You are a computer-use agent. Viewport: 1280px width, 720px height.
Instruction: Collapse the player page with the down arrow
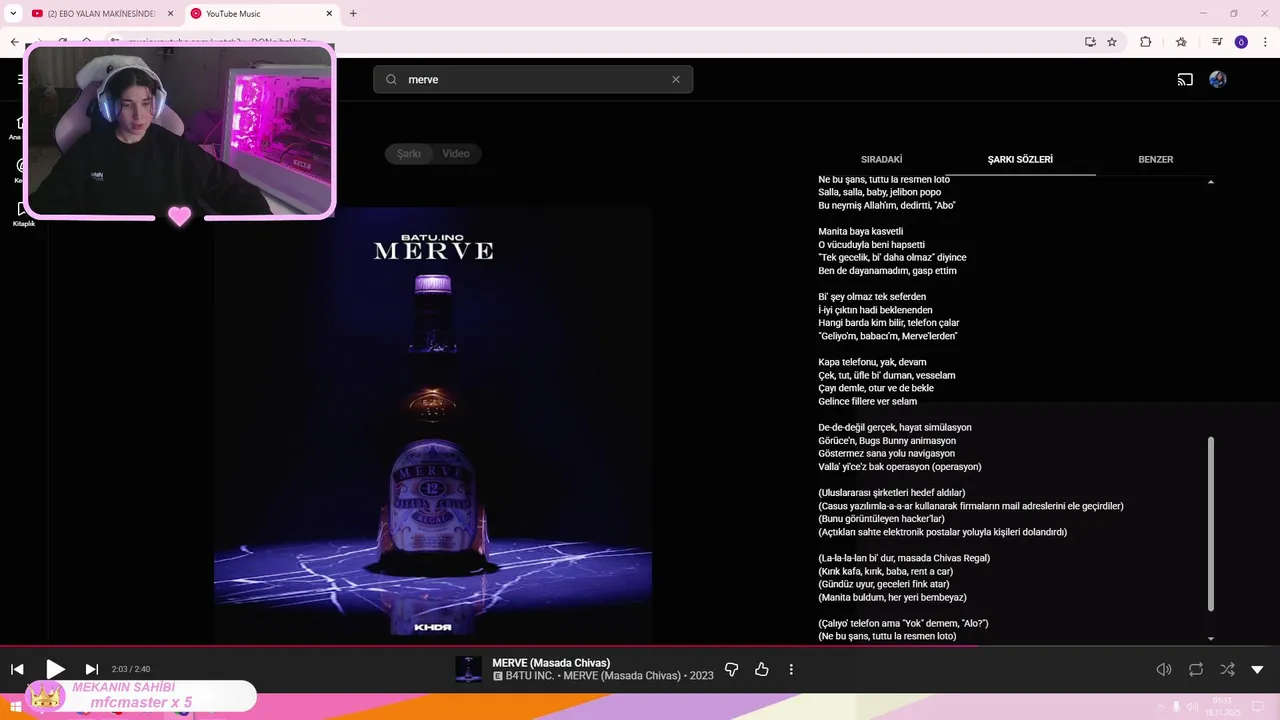pos(1257,669)
